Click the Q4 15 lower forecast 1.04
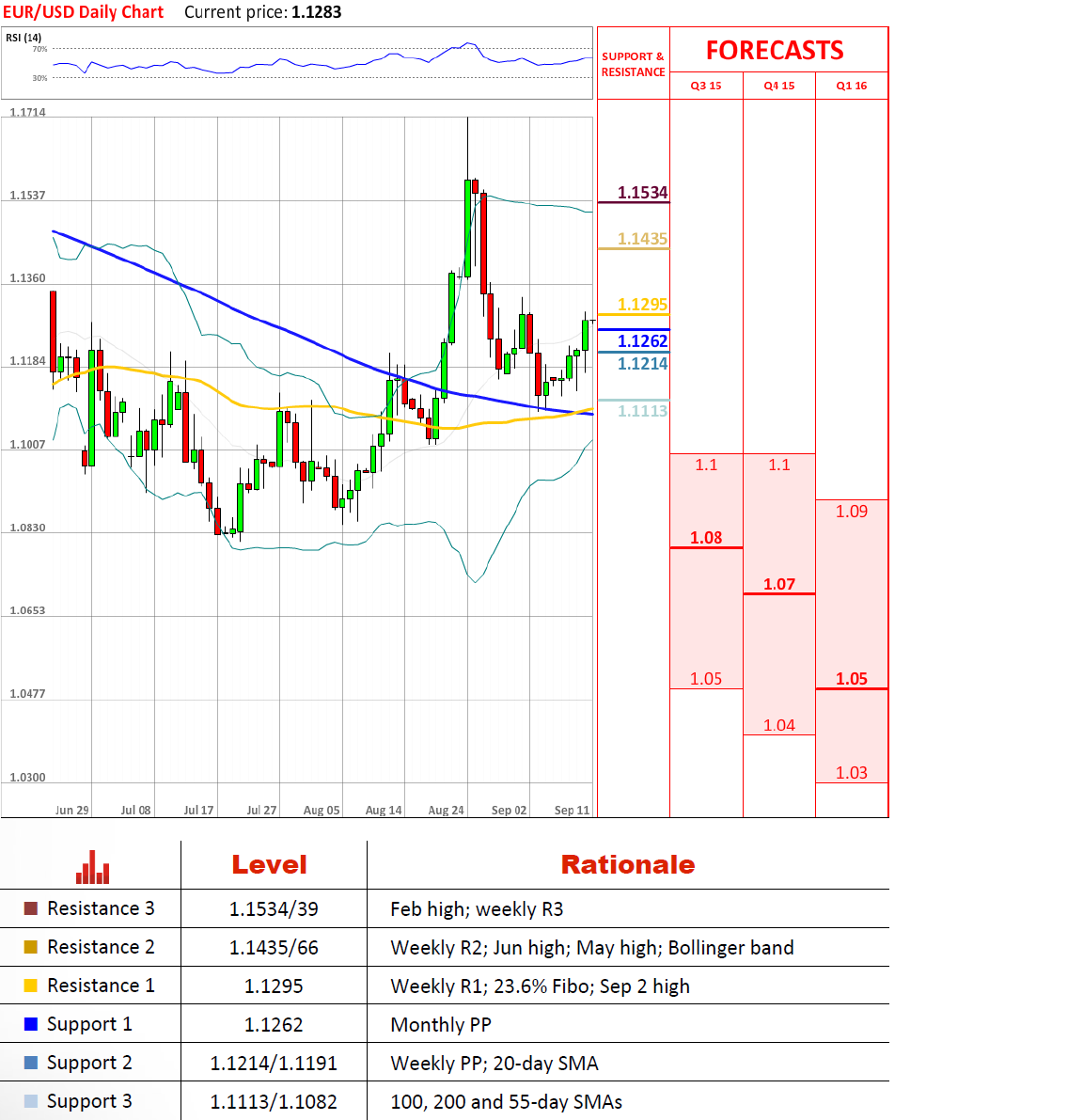Screen dimensions: 1083x1120 (x=778, y=726)
